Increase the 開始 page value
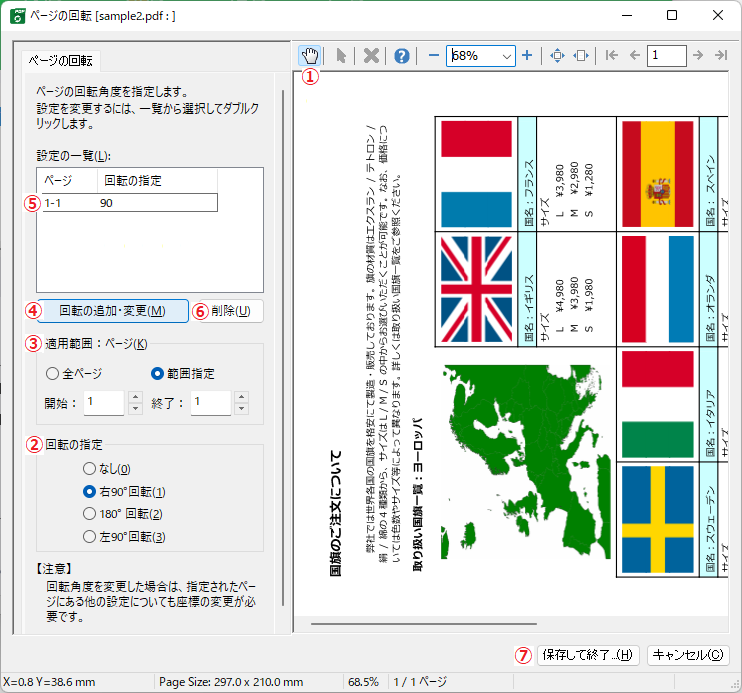The image size is (742, 693). click(135, 397)
